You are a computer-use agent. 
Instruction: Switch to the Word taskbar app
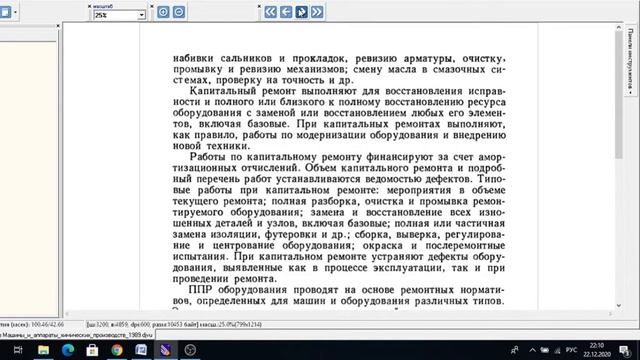pyautogui.click(x=141, y=350)
